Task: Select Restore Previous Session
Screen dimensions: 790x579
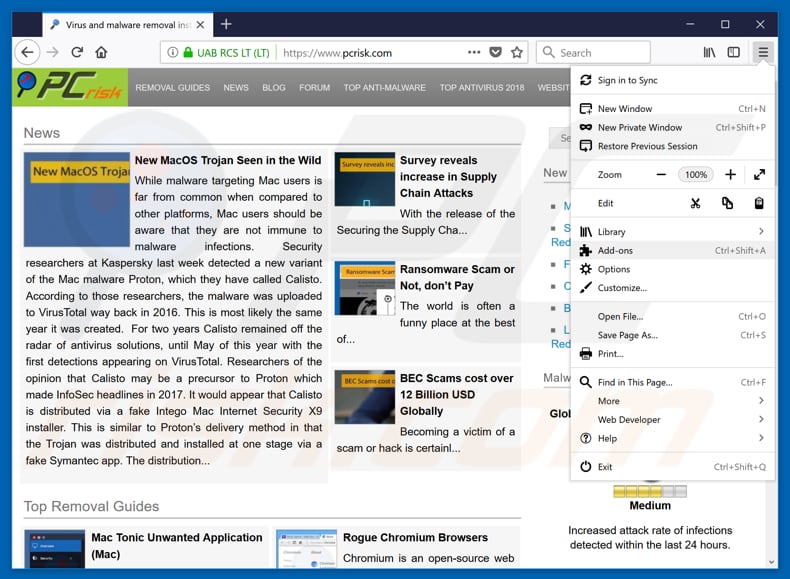Action: click(673, 146)
